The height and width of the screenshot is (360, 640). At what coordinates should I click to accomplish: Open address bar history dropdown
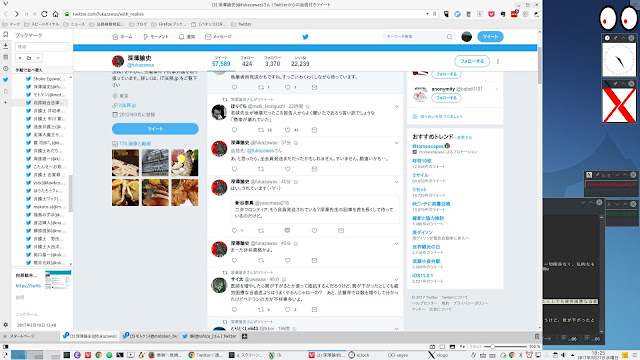click(x=427, y=14)
